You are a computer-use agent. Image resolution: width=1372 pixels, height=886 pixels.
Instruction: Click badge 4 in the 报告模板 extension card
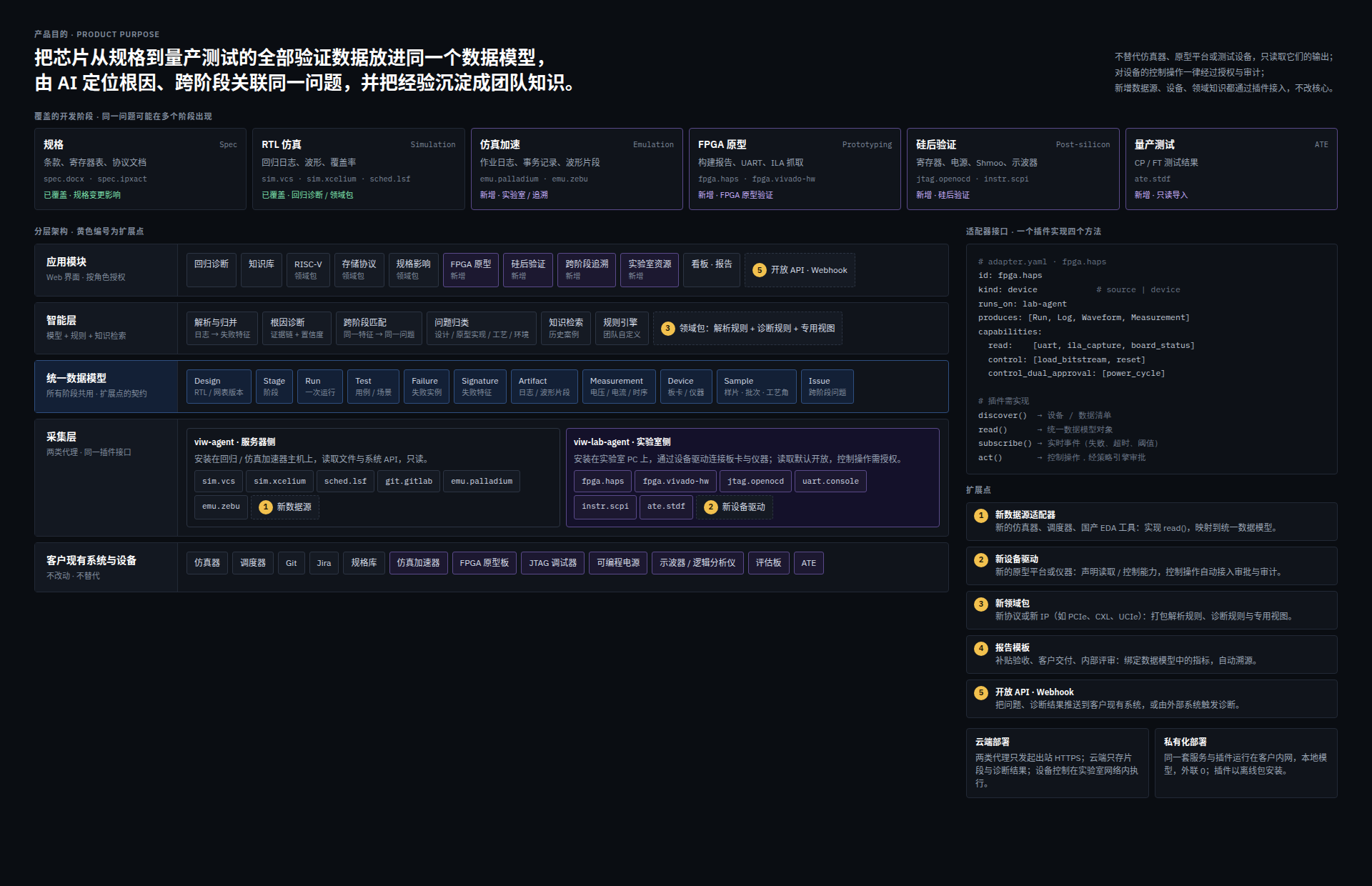tap(981, 648)
